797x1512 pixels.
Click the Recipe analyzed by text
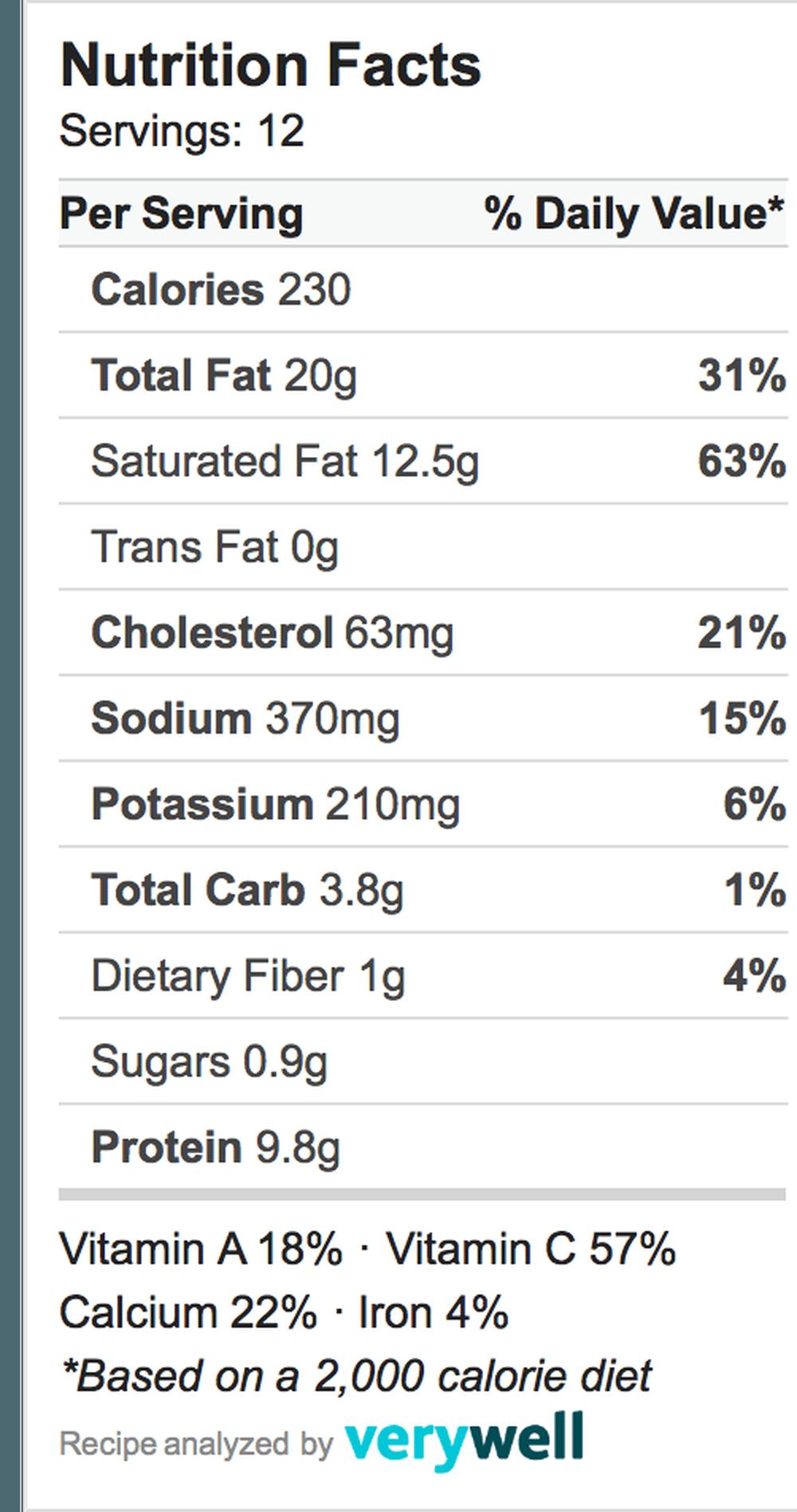tap(195, 1444)
